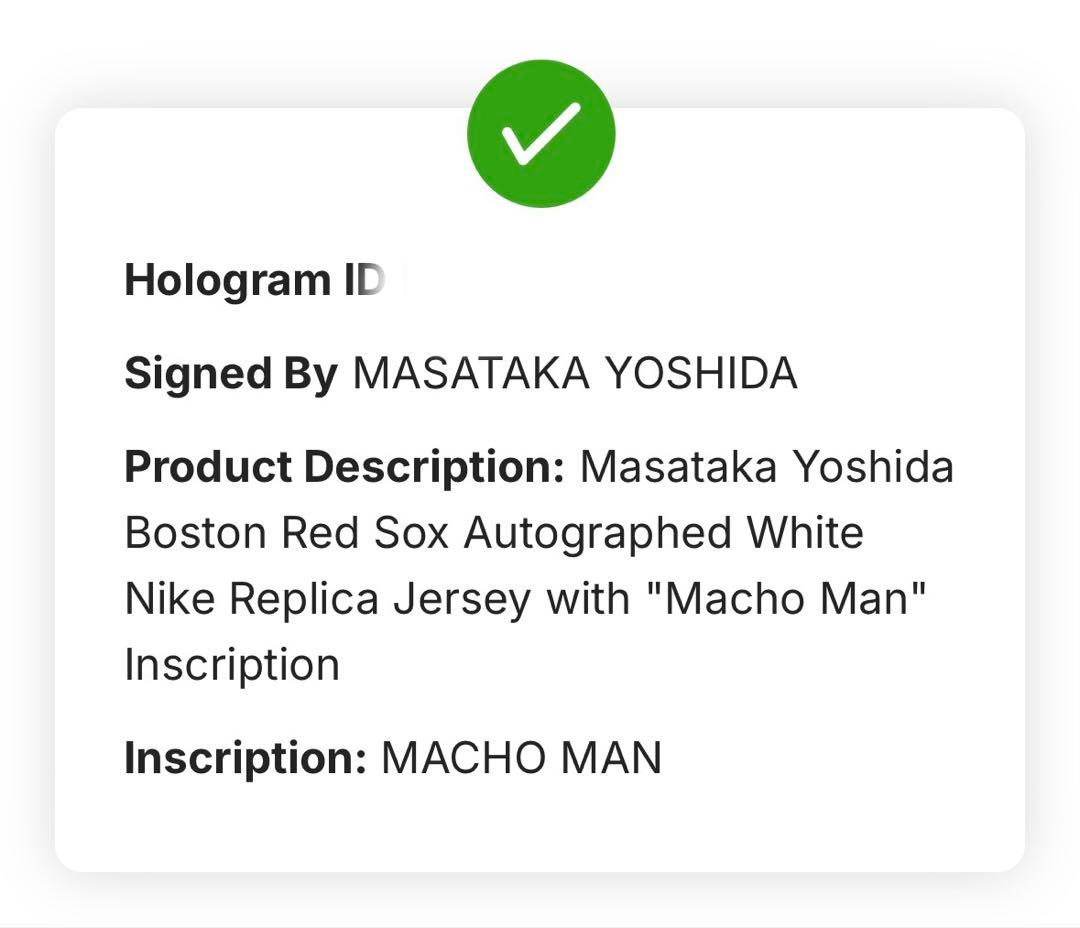Click the "Hologram ID" label
This screenshot has width=1080, height=928.
252,281
